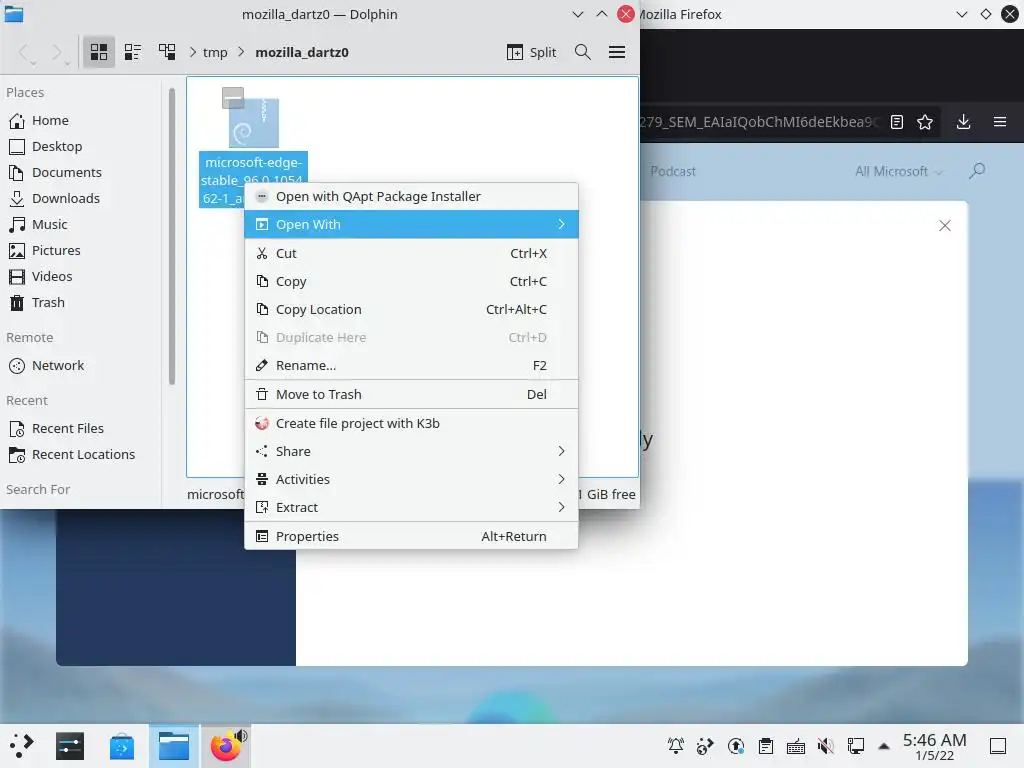1024x768 pixels.
Task: Choose Rename... from context menu
Action: 411,366
